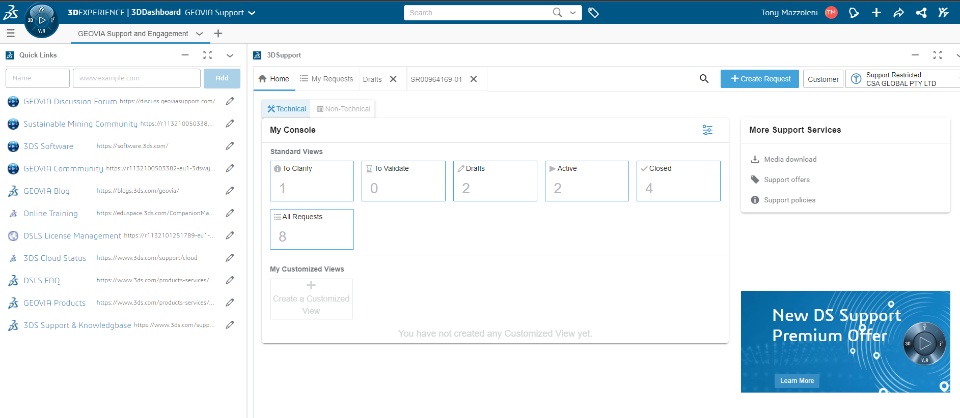960x418 pixels.
Task: Open To Clarify requests tile
Action: tap(312, 181)
